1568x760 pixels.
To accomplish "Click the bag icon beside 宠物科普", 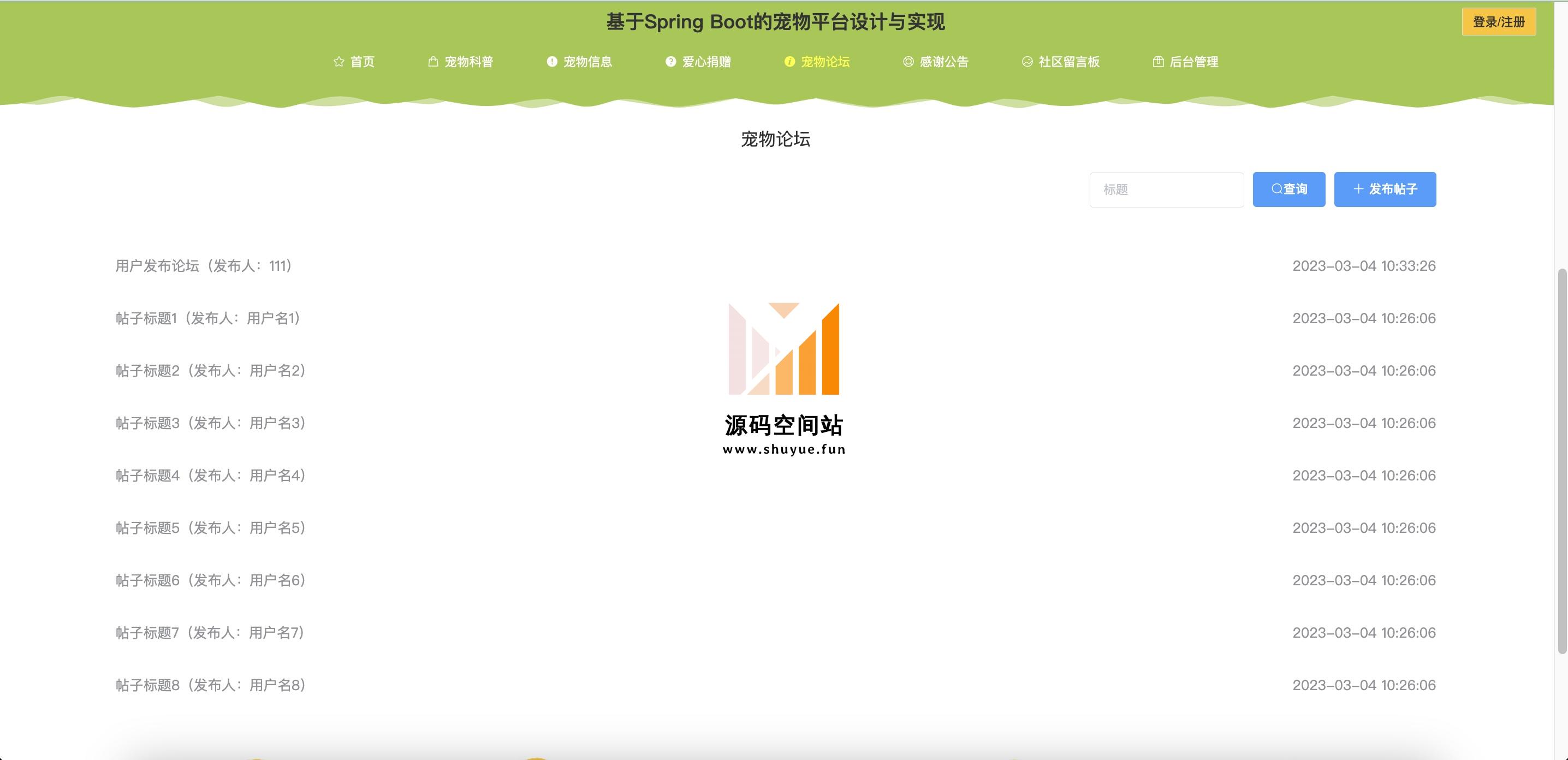I will click(433, 62).
